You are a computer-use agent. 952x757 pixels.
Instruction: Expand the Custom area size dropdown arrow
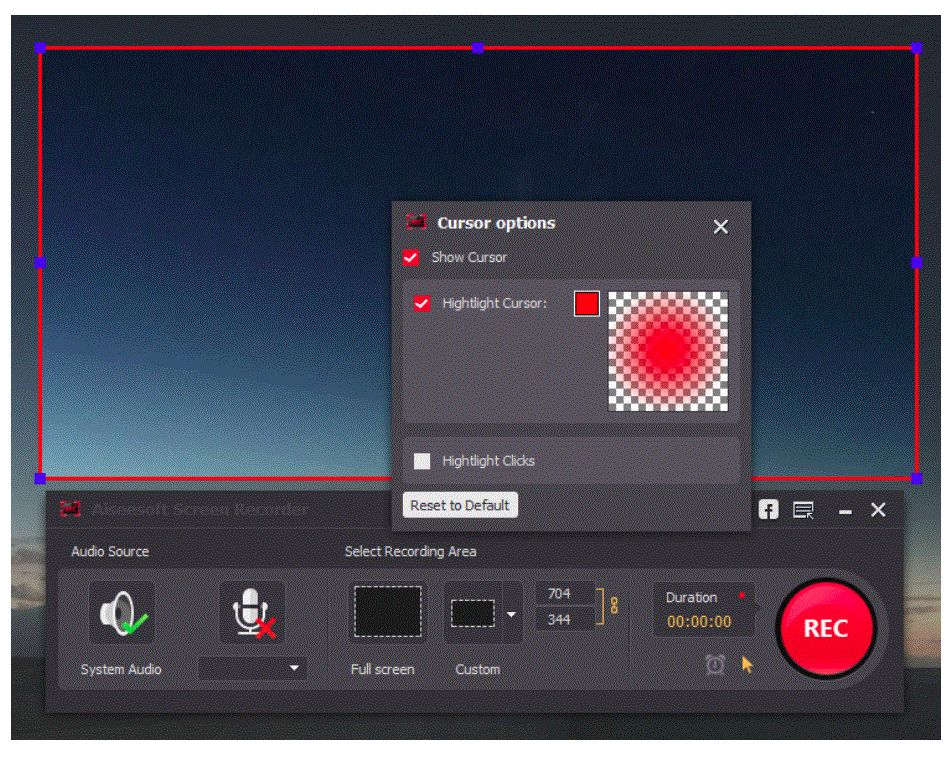pos(512,614)
